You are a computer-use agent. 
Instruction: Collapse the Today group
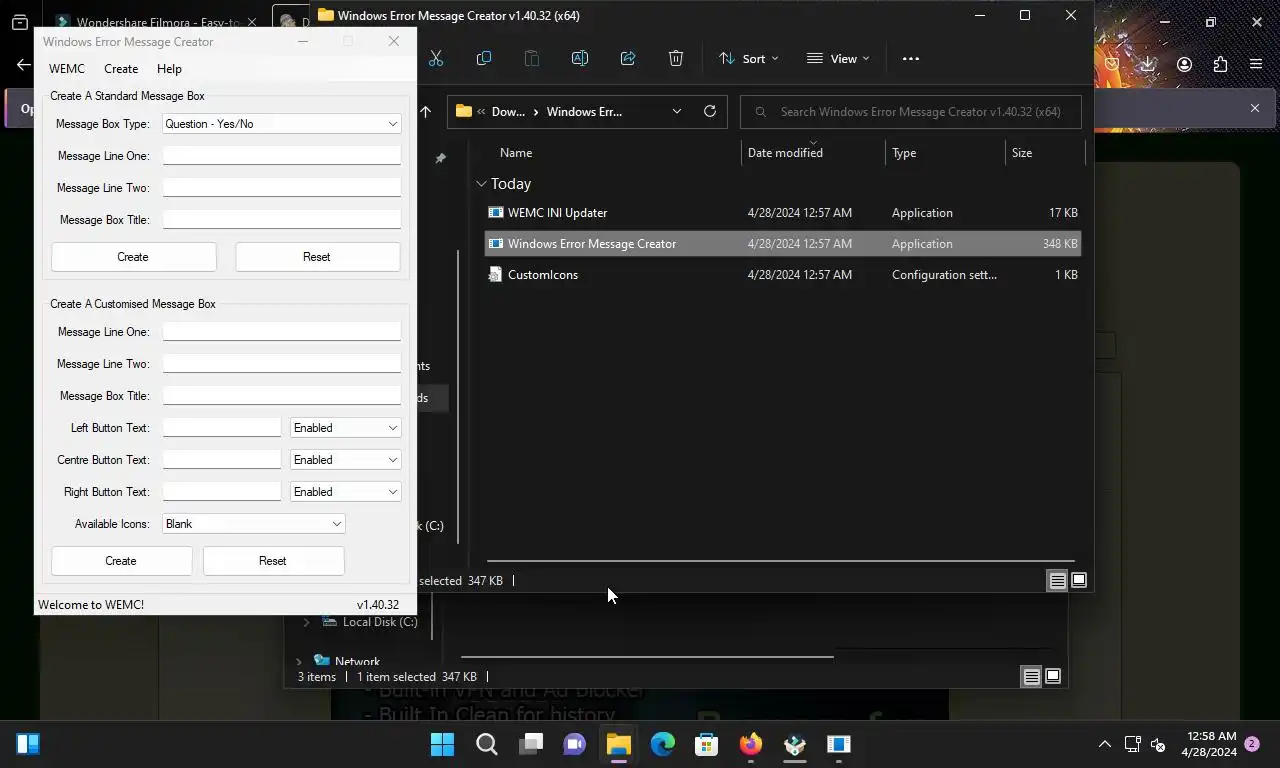point(481,184)
